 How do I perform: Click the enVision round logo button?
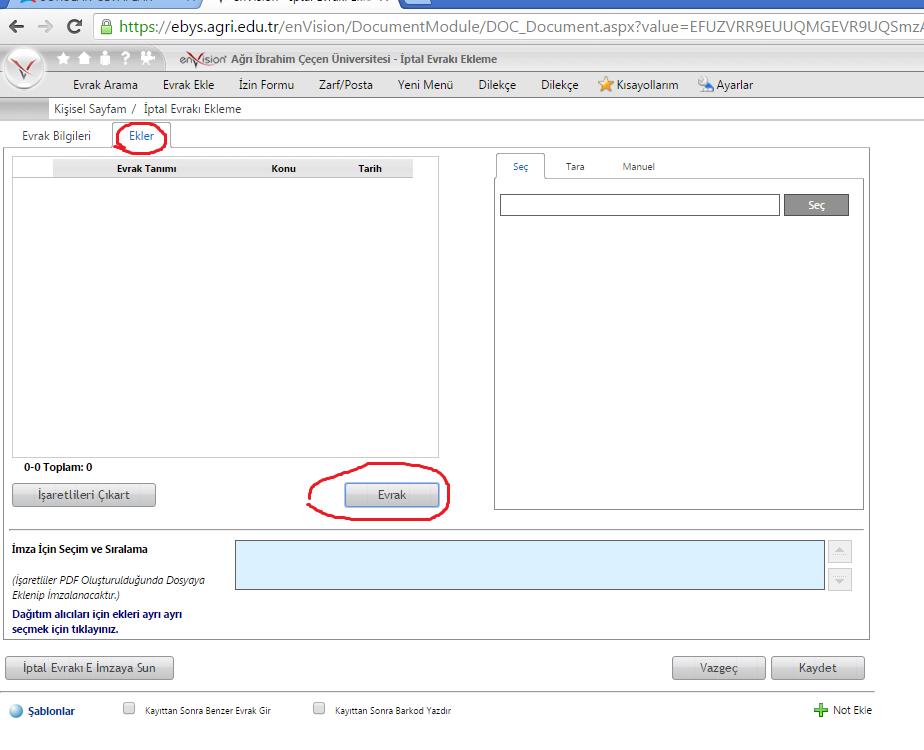point(23,69)
